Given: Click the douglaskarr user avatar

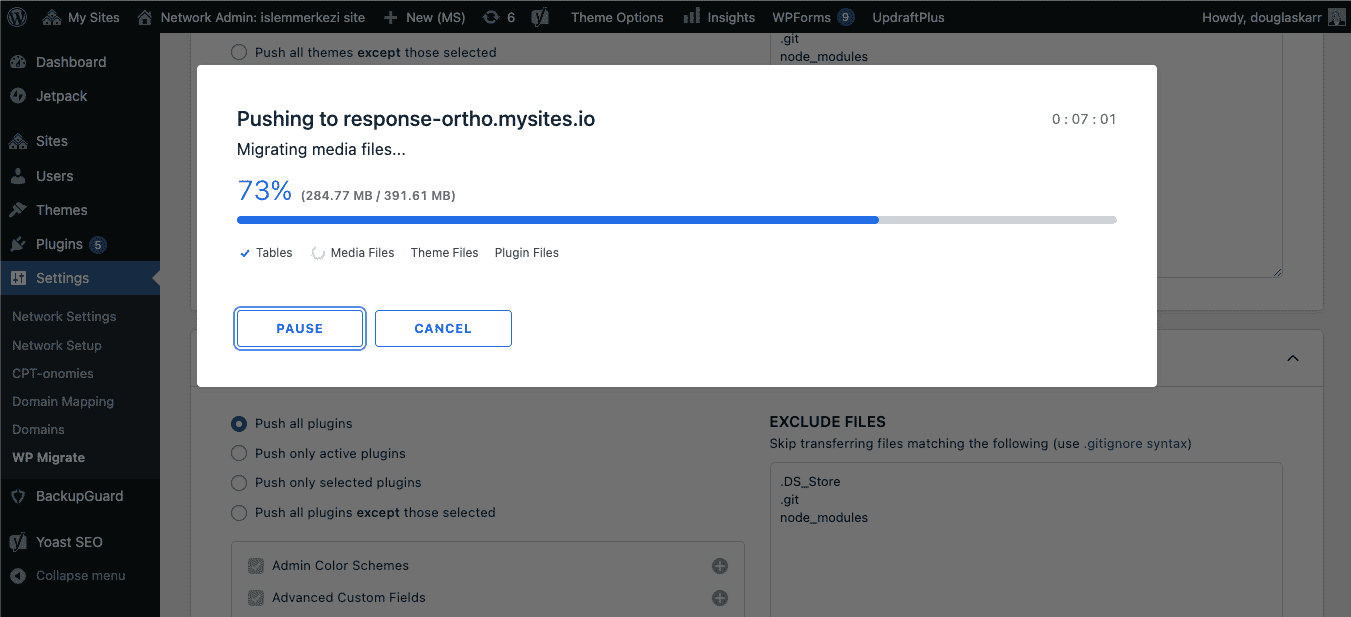Looking at the screenshot, I should [x=1336, y=17].
